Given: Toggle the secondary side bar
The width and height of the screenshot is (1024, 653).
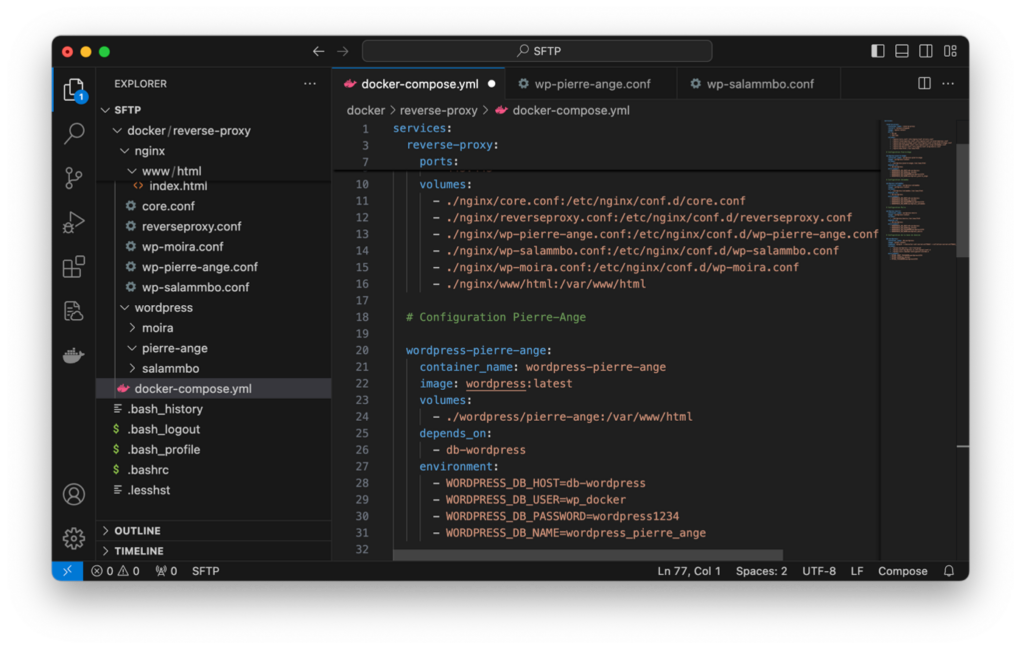Looking at the screenshot, I should point(926,51).
